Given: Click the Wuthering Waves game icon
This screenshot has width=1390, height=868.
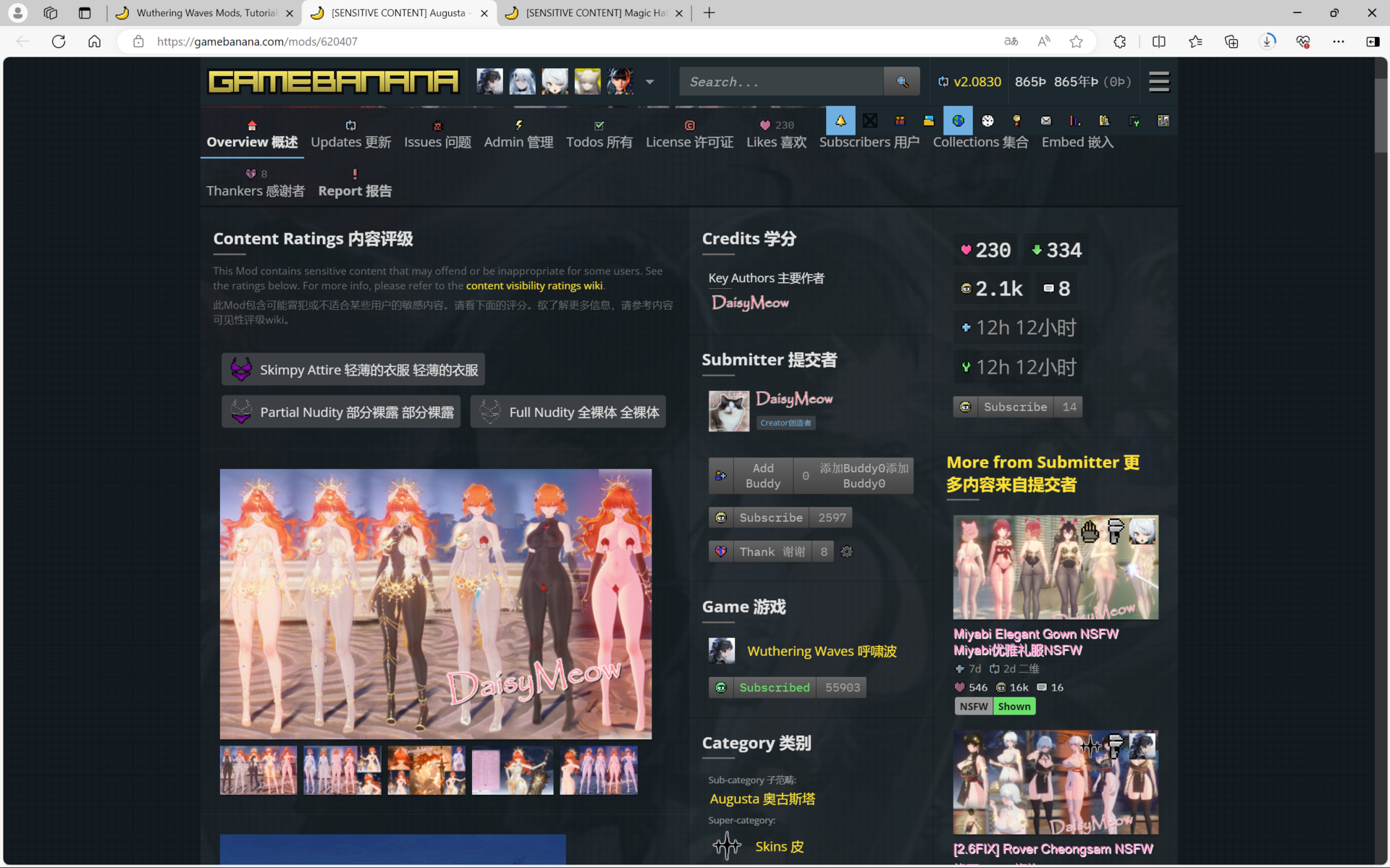Looking at the screenshot, I should click(x=721, y=651).
